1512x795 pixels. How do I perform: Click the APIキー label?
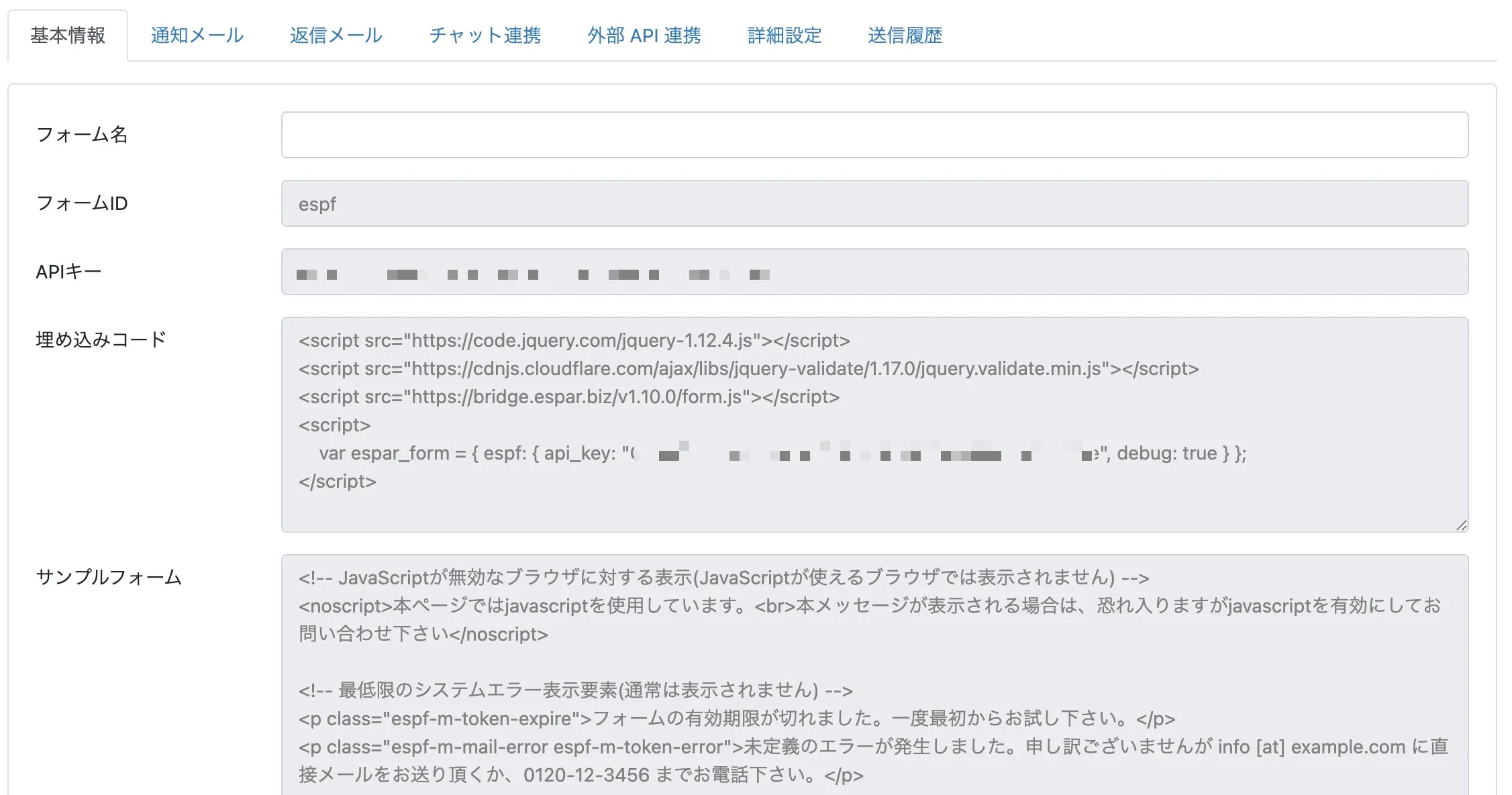68,272
